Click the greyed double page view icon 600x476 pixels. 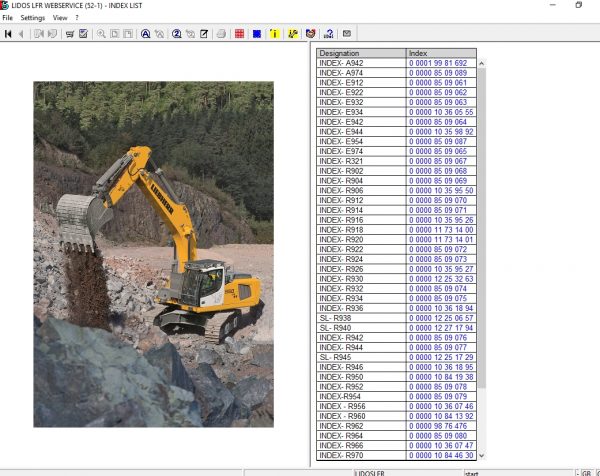[x=128, y=34]
